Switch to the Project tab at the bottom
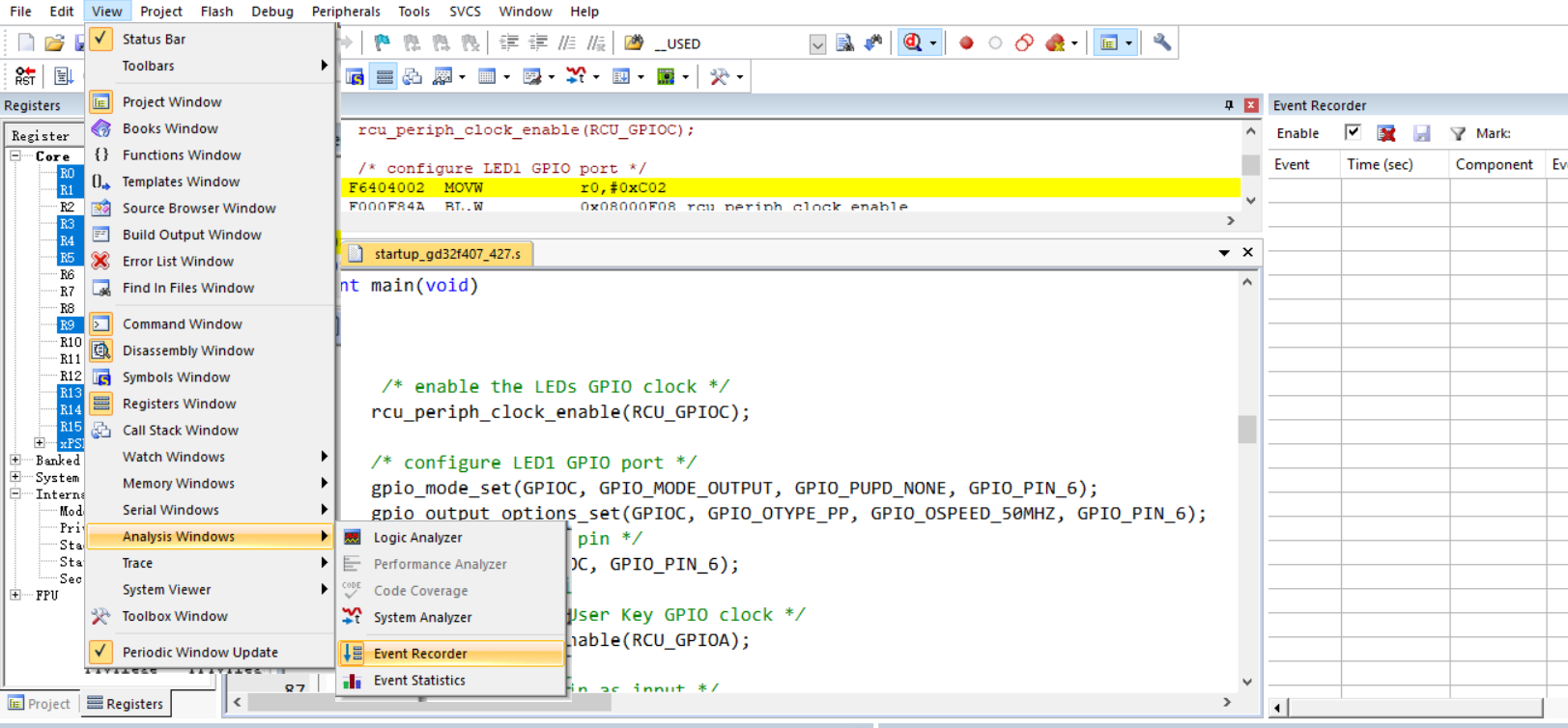 pyautogui.click(x=40, y=704)
